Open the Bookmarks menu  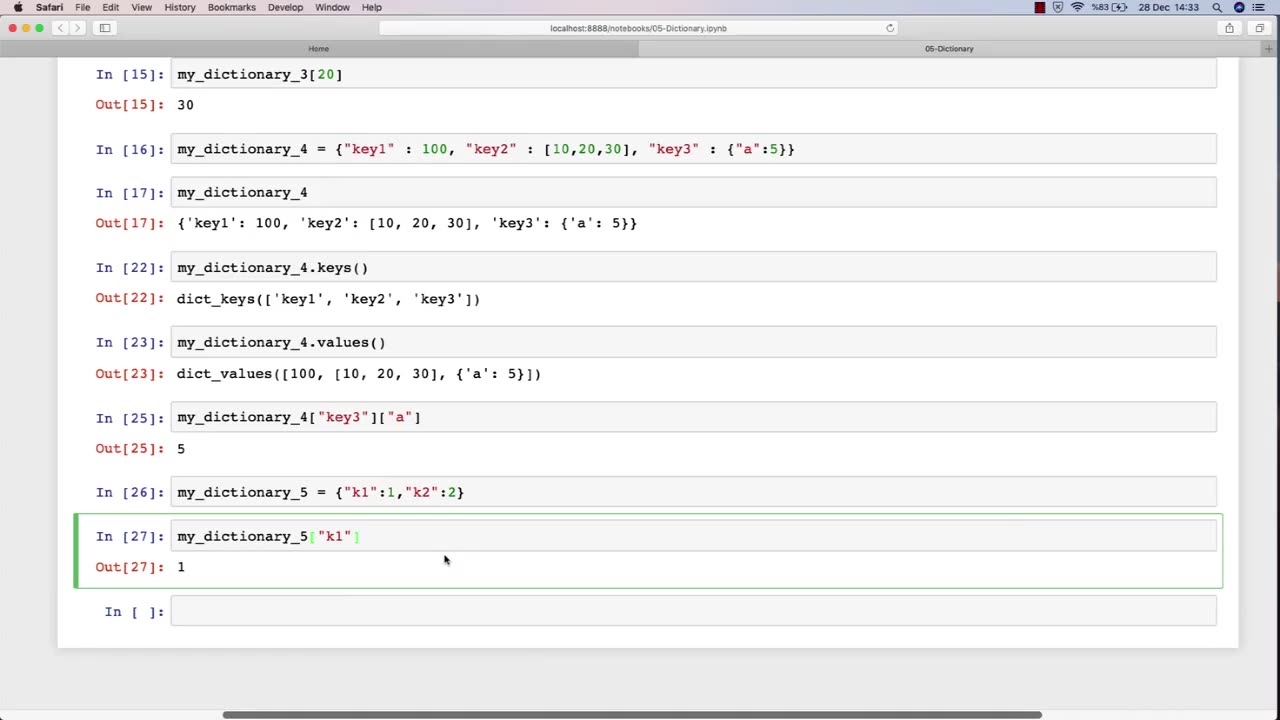pos(231,7)
